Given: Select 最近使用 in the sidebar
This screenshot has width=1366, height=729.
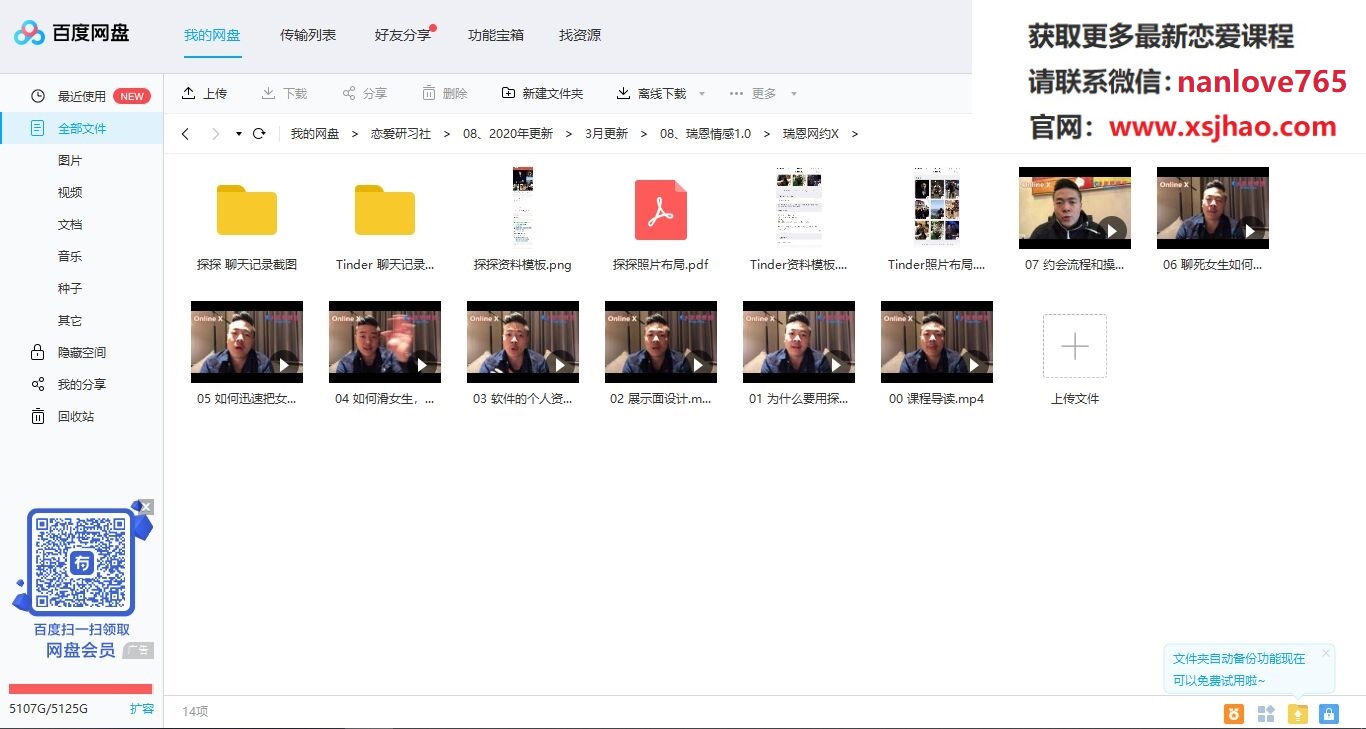Looking at the screenshot, I should point(82,97).
